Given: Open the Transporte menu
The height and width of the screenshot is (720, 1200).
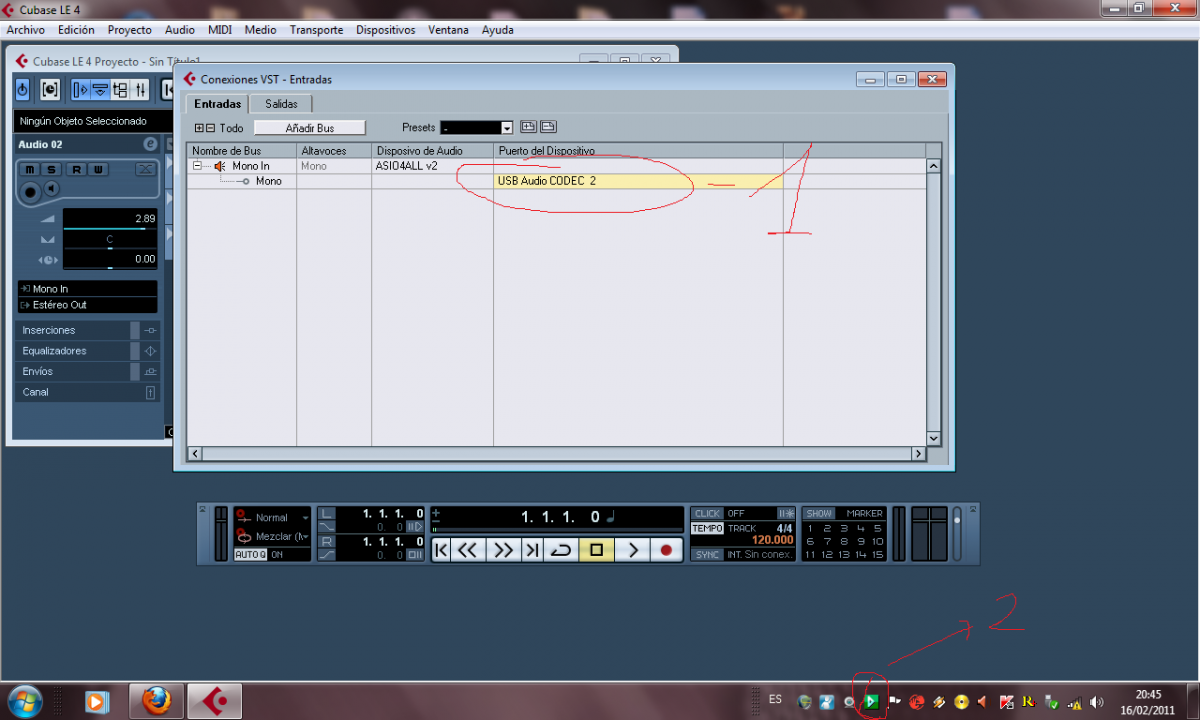Looking at the screenshot, I should pos(316,30).
